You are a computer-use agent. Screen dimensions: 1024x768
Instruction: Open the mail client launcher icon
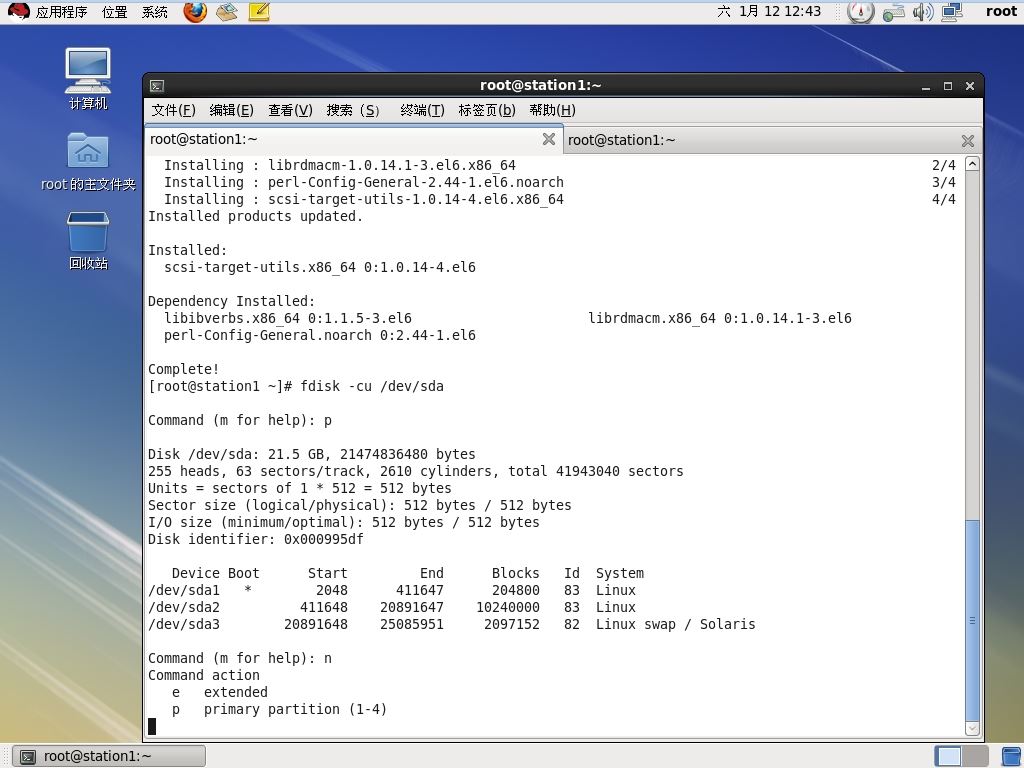click(227, 12)
